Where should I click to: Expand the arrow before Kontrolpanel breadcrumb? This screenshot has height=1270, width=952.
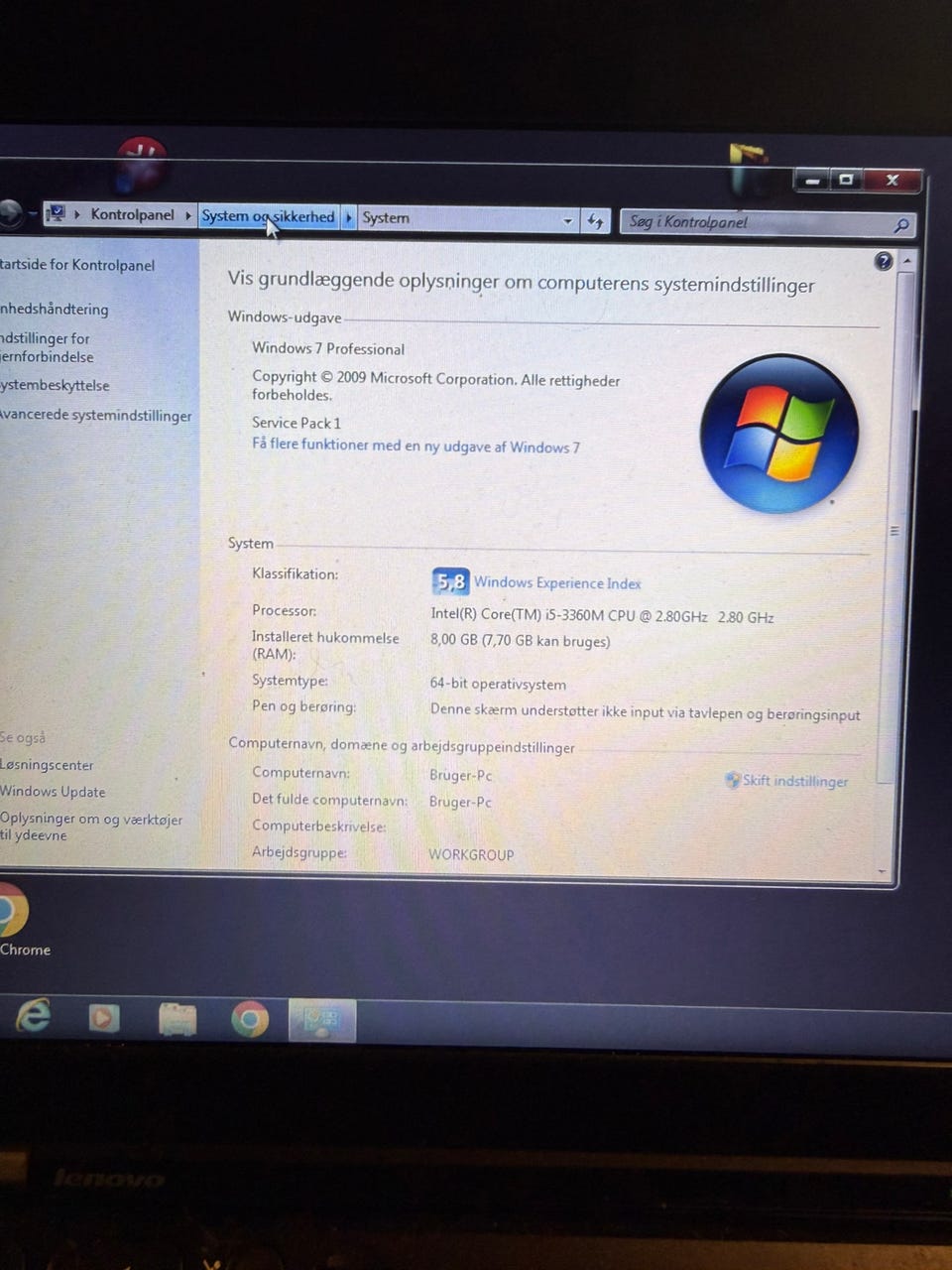click(77, 214)
